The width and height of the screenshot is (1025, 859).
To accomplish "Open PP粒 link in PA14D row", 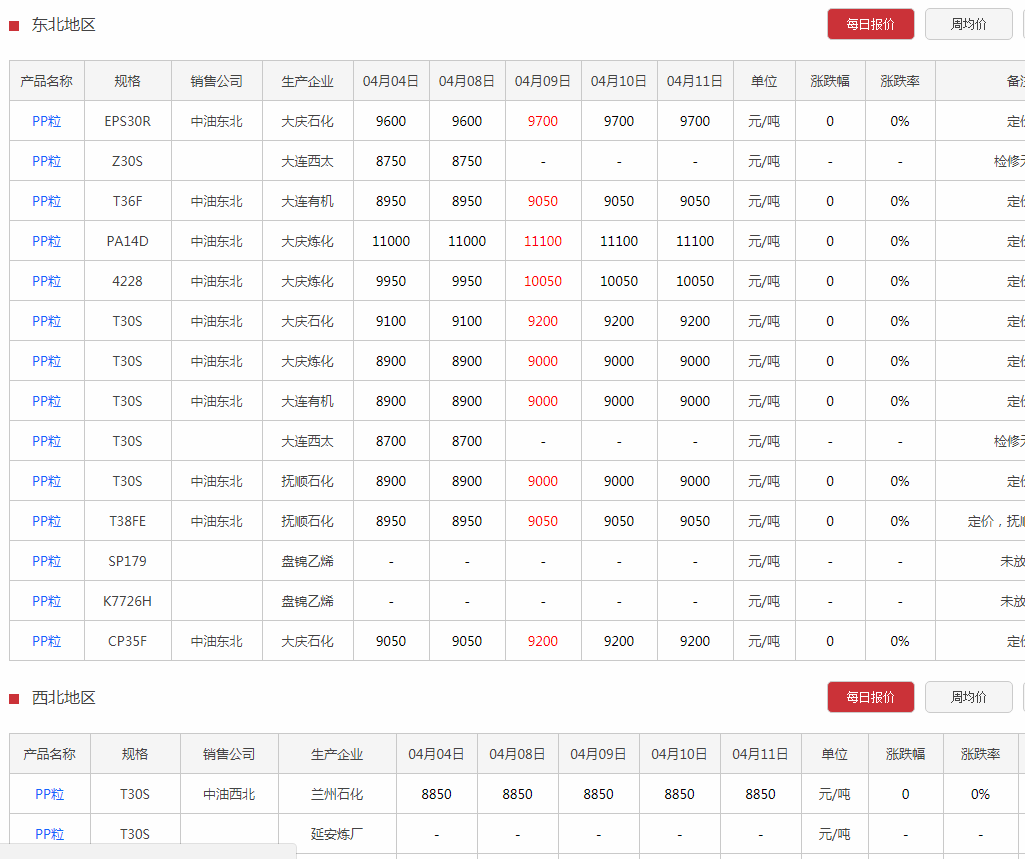I will point(46,241).
